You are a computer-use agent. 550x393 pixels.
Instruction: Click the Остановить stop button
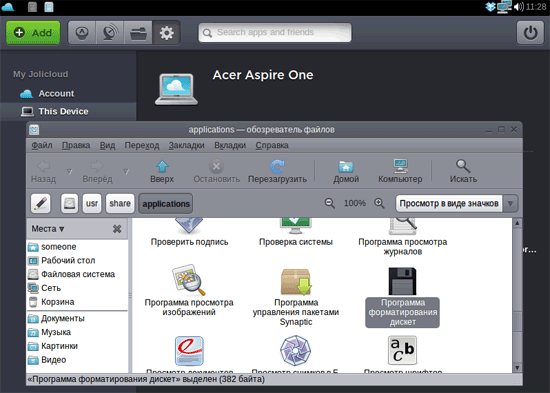[216, 171]
